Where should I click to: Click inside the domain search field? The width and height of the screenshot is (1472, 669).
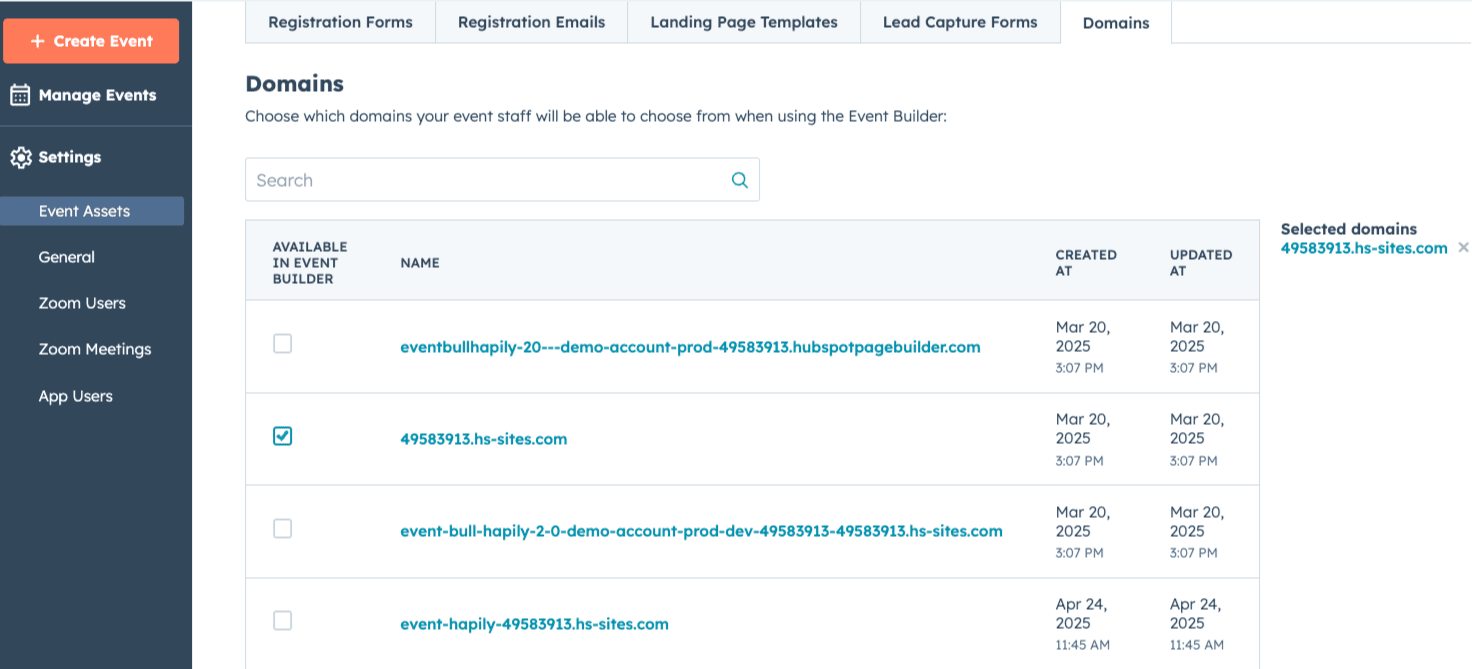(x=450, y=180)
